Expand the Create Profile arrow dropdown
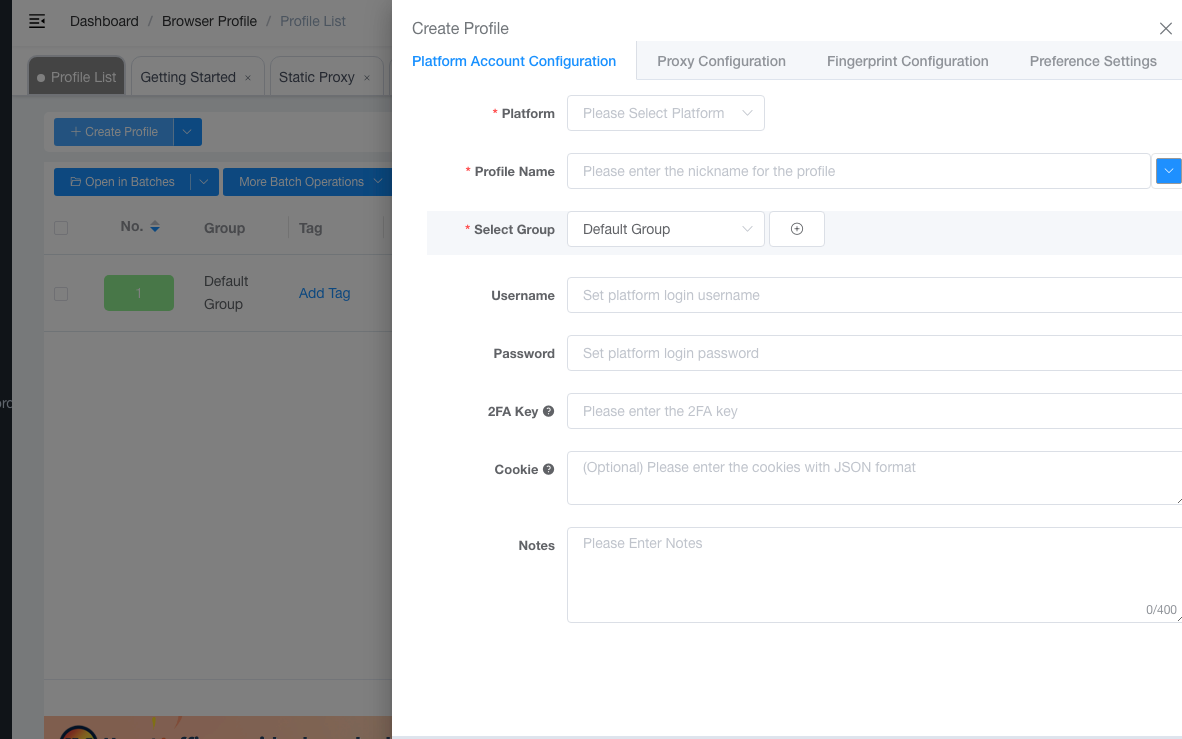This screenshot has height=739, width=1182. tap(188, 132)
